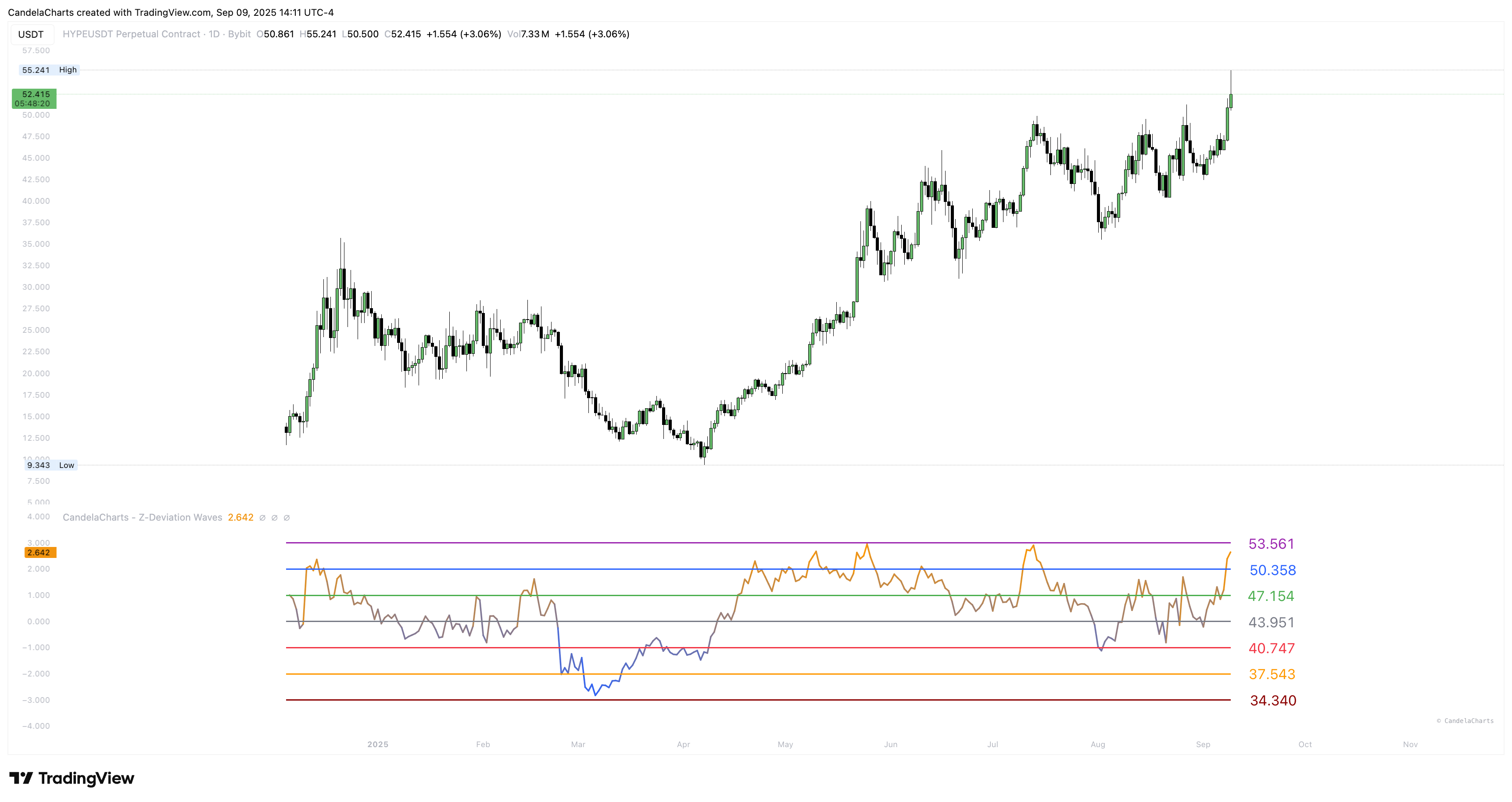Click the Vol 7.33 M volume readout
1512x802 pixels.
pos(528,34)
